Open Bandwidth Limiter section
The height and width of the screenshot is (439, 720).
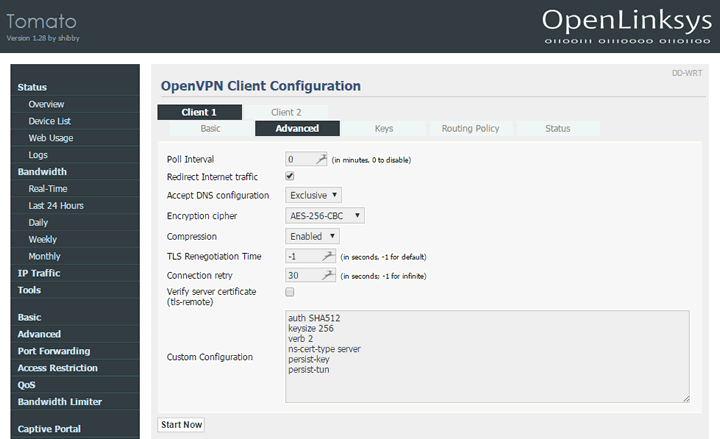point(60,402)
